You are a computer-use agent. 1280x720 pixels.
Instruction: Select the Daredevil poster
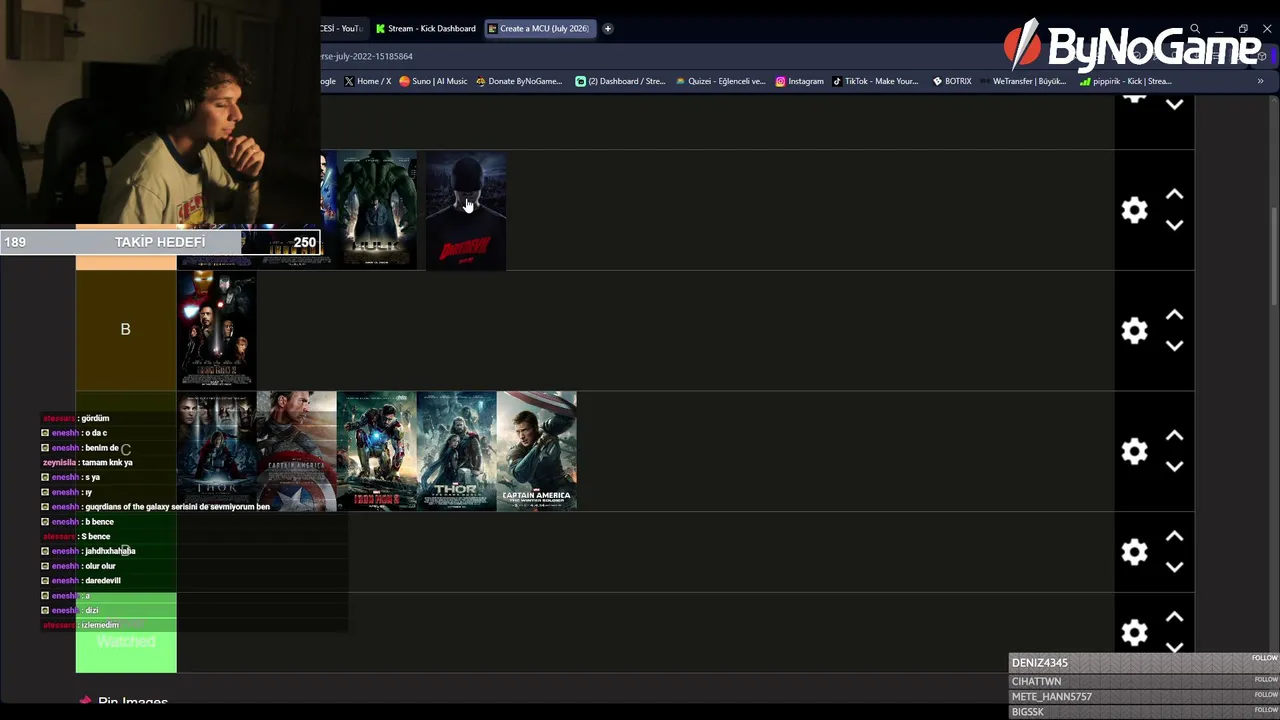click(x=466, y=211)
